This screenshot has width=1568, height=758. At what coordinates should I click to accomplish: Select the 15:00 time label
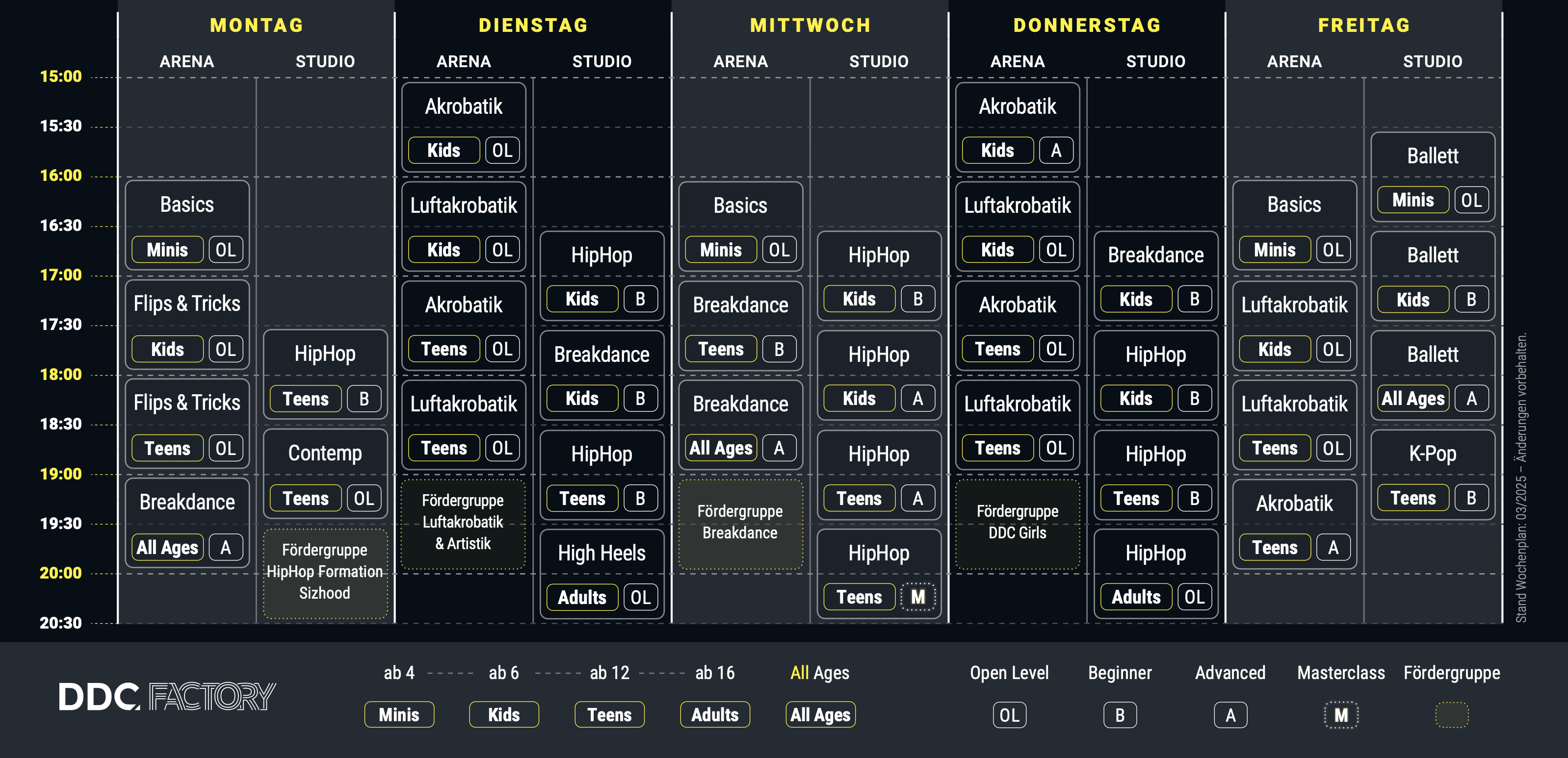[x=60, y=76]
